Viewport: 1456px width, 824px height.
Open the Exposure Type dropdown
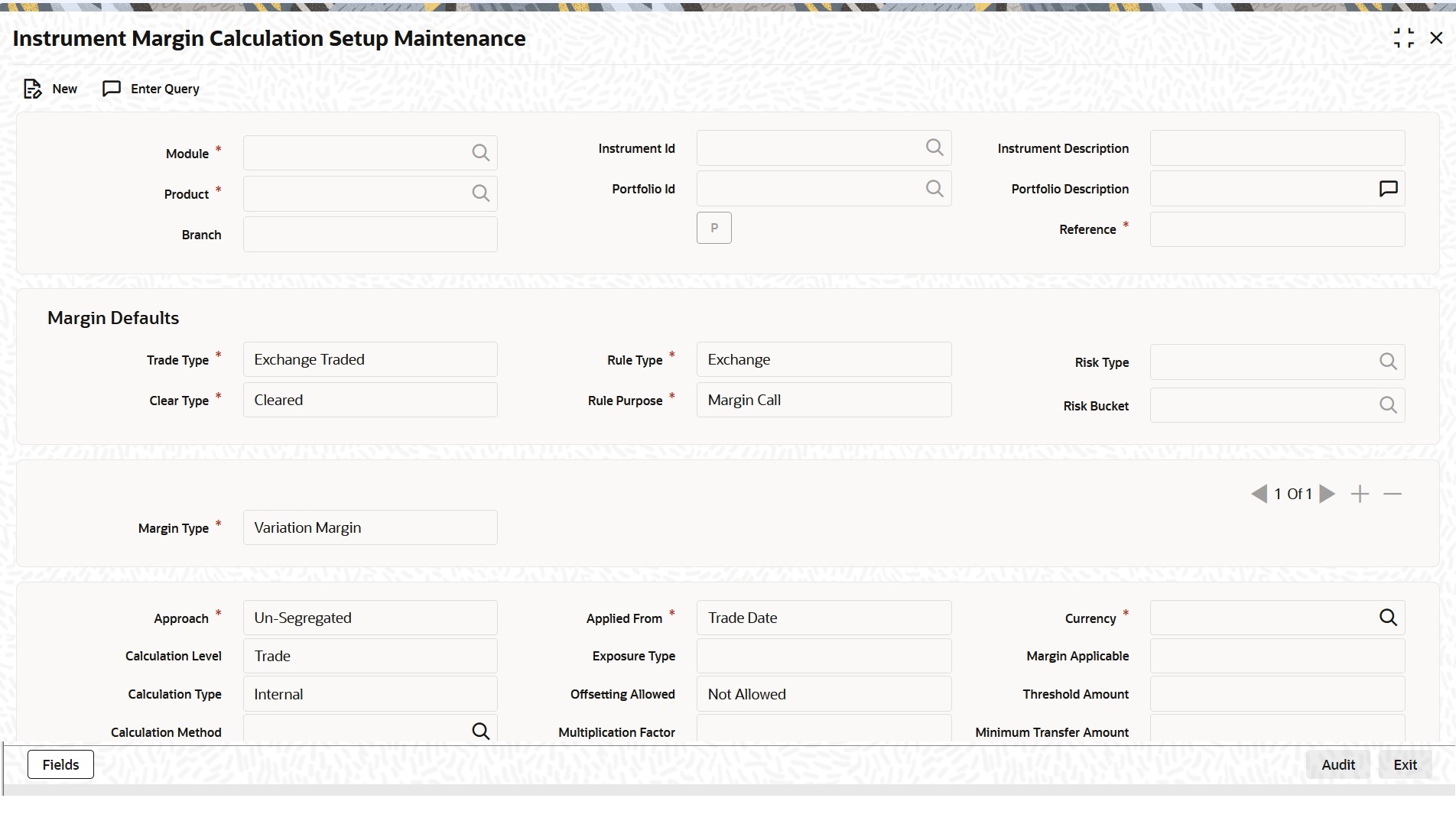(x=824, y=656)
